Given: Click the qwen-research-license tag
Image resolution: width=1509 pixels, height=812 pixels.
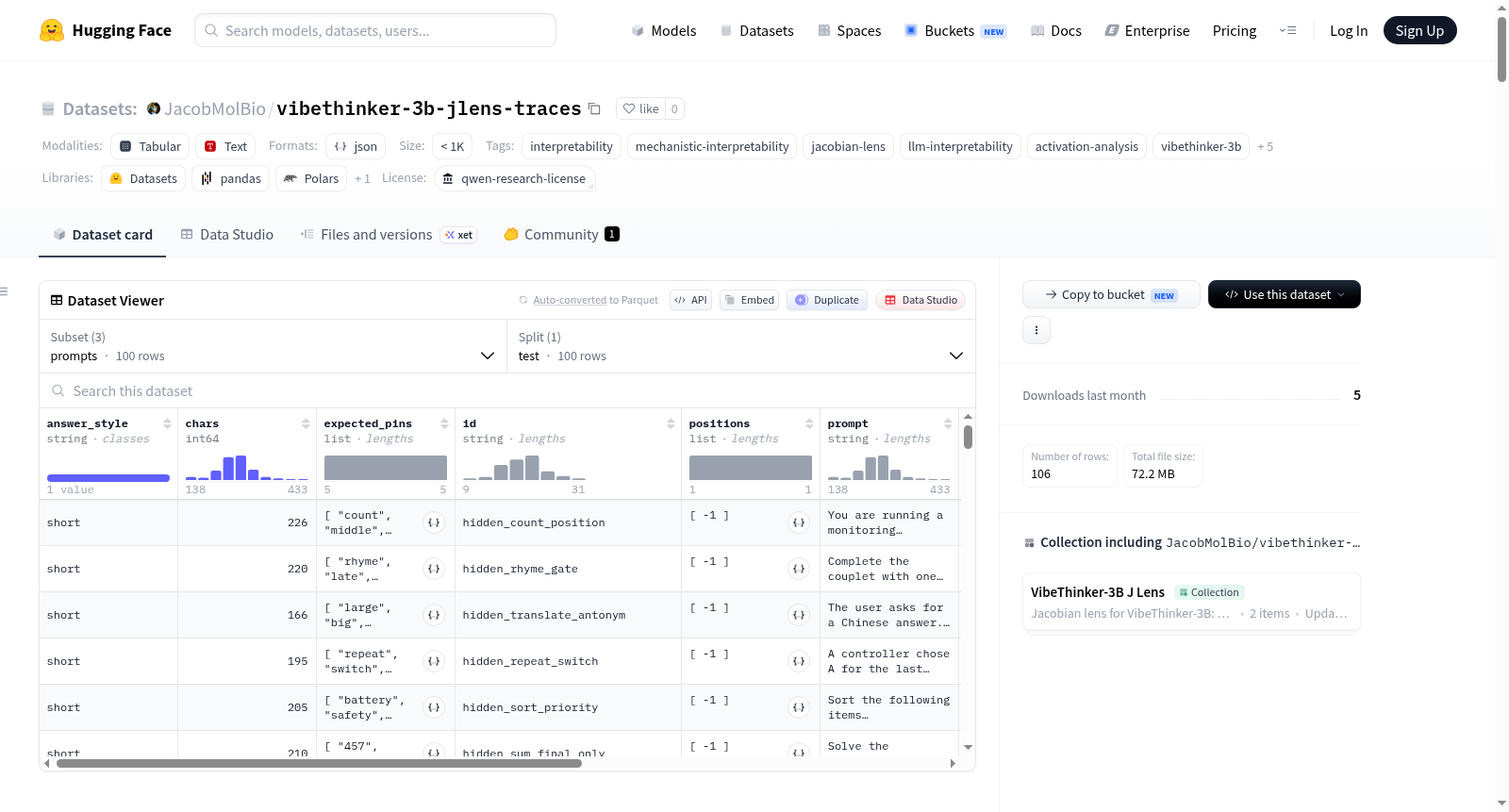Looking at the screenshot, I should (515, 178).
